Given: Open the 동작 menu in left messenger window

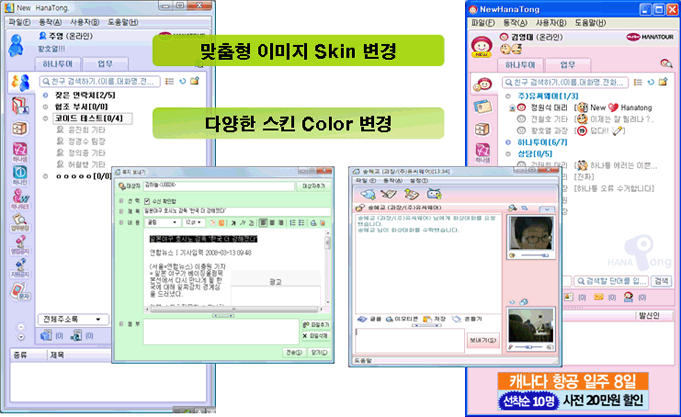Looking at the screenshot, I should [39, 20].
